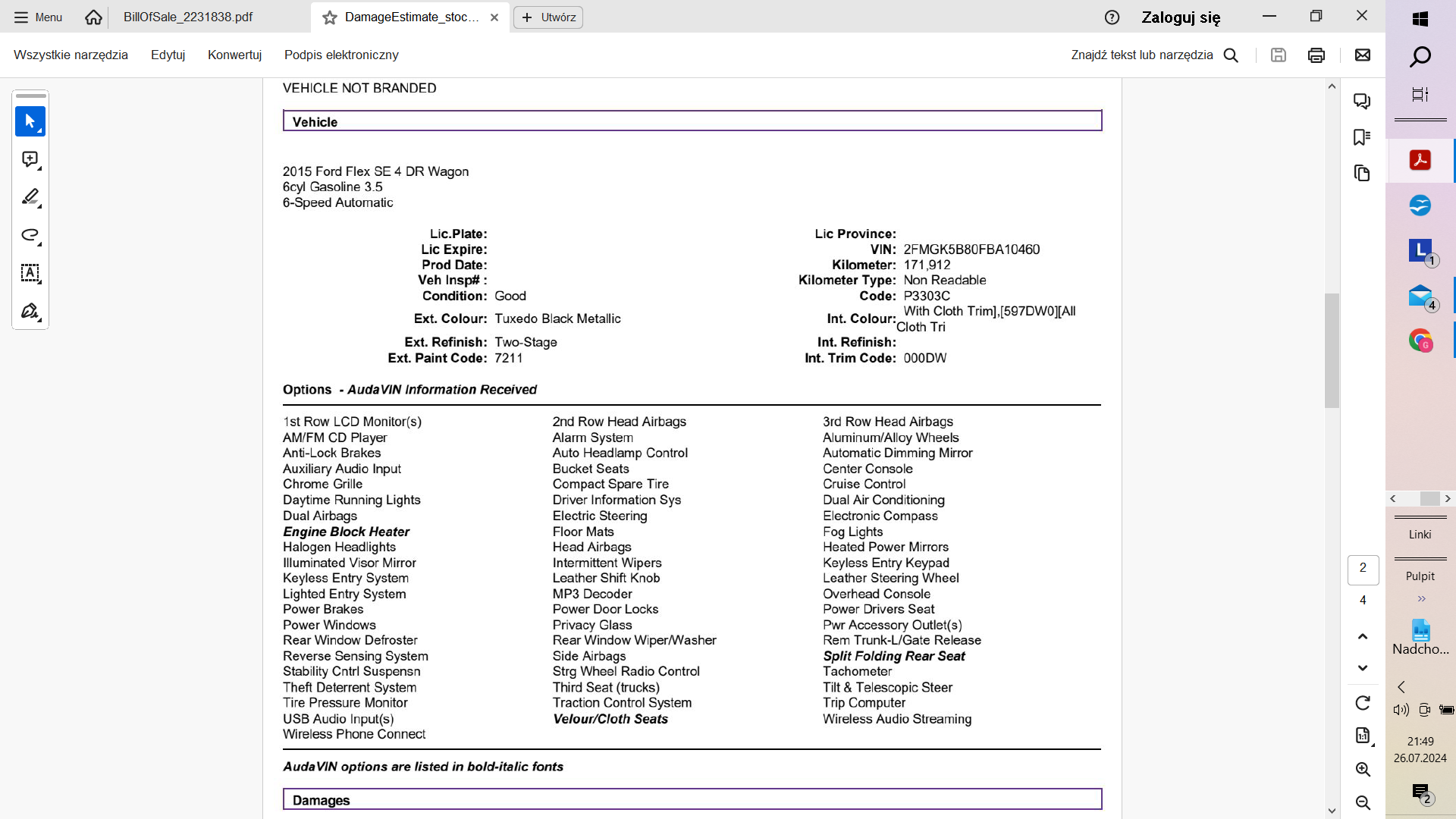Open Mail app taskbar icon
1456x819 pixels.
tap(1420, 296)
